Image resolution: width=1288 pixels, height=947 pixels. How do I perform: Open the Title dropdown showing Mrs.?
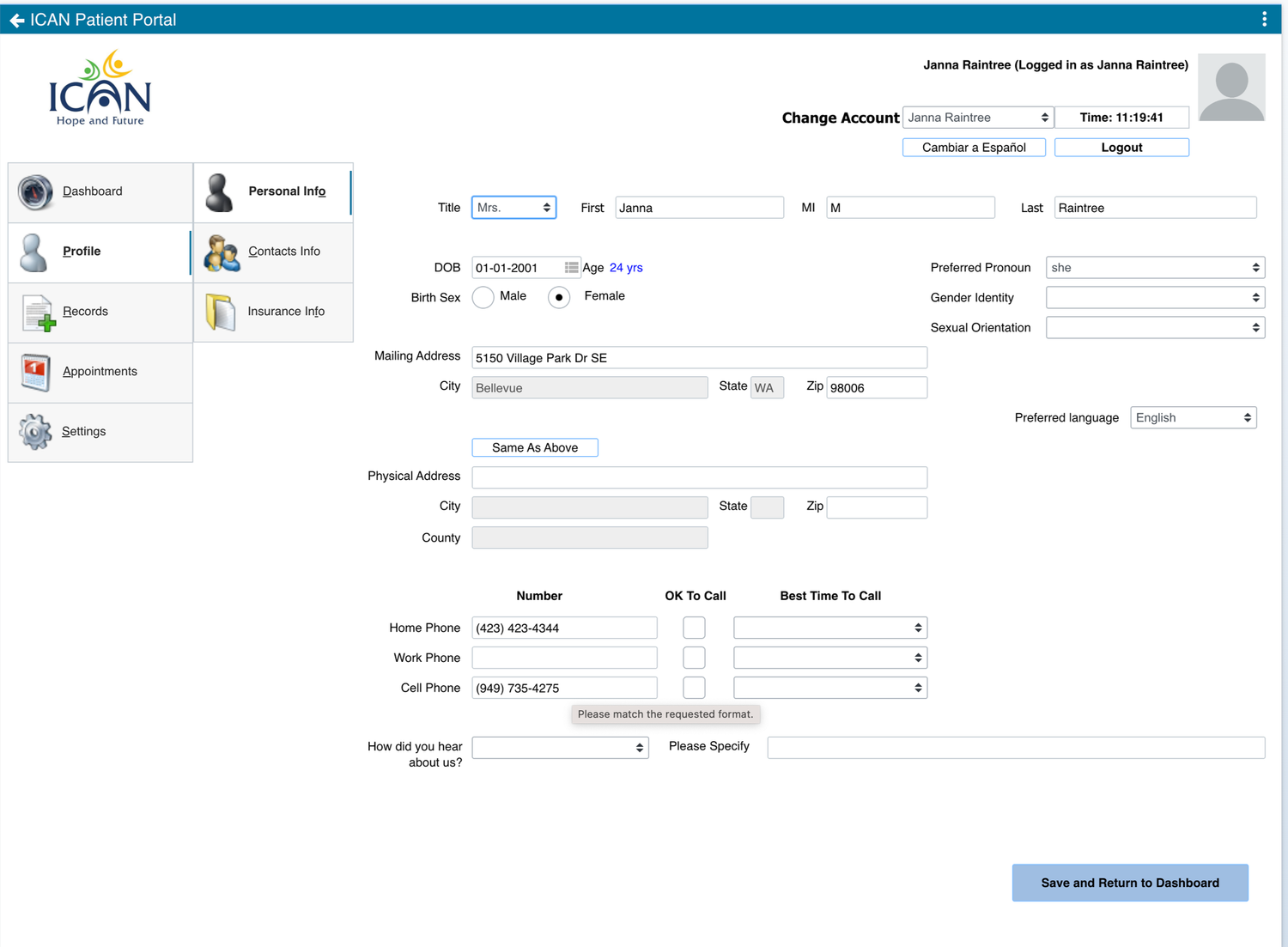click(x=513, y=207)
